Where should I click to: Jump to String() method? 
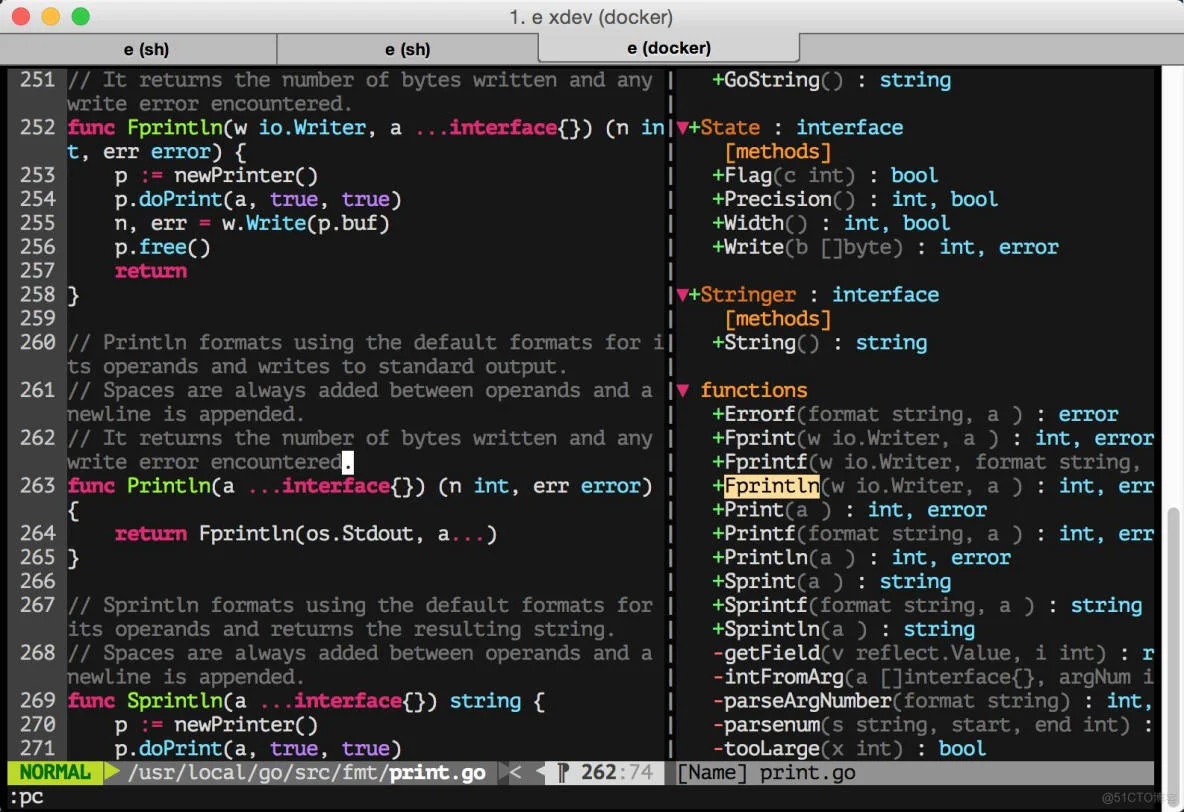click(x=819, y=343)
